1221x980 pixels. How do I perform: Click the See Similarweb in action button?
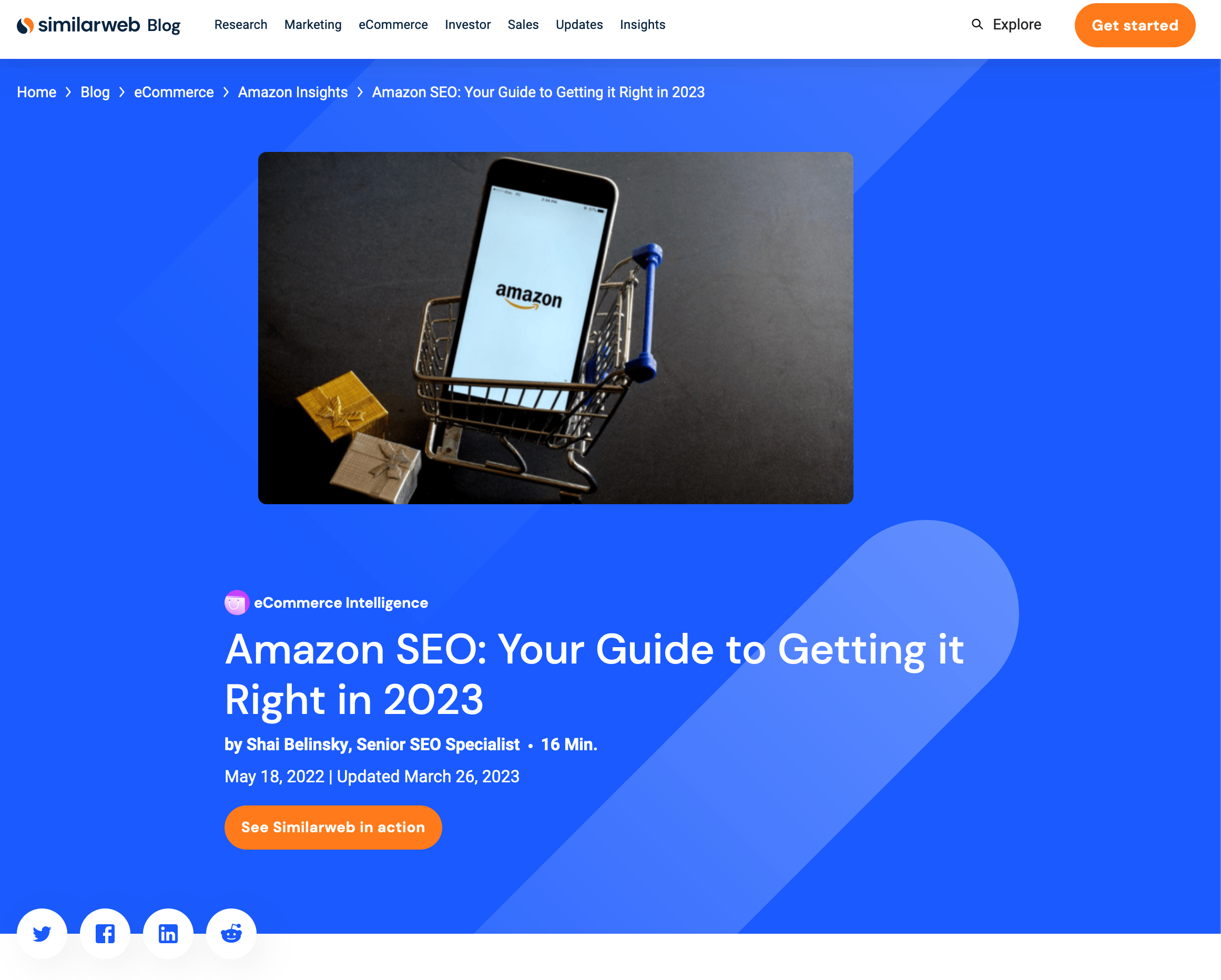(333, 827)
